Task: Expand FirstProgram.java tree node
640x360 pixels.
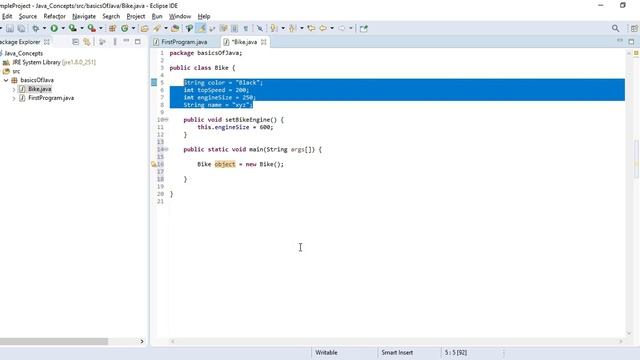Action: point(14,98)
